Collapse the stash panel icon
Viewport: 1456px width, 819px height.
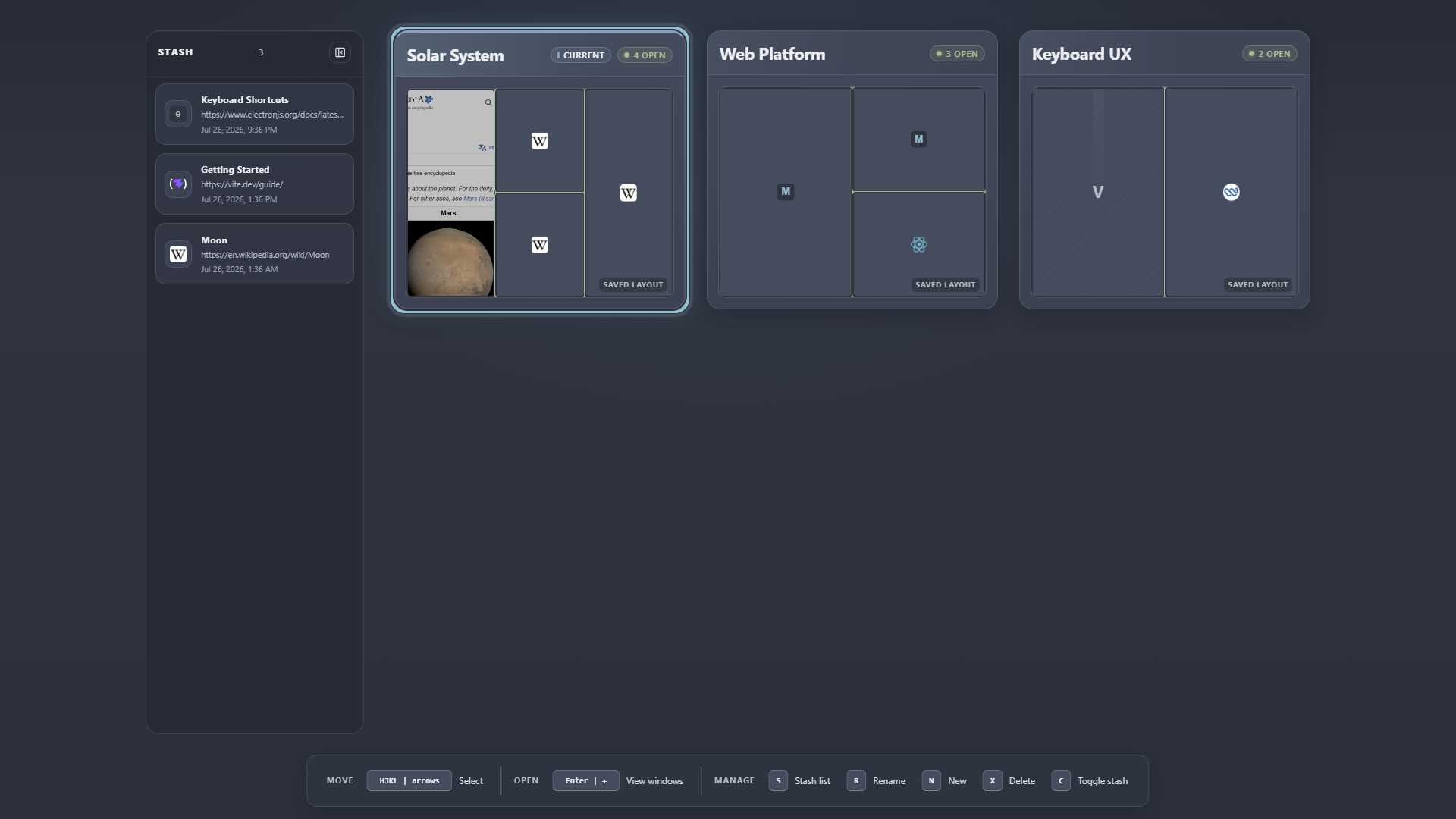(340, 52)
